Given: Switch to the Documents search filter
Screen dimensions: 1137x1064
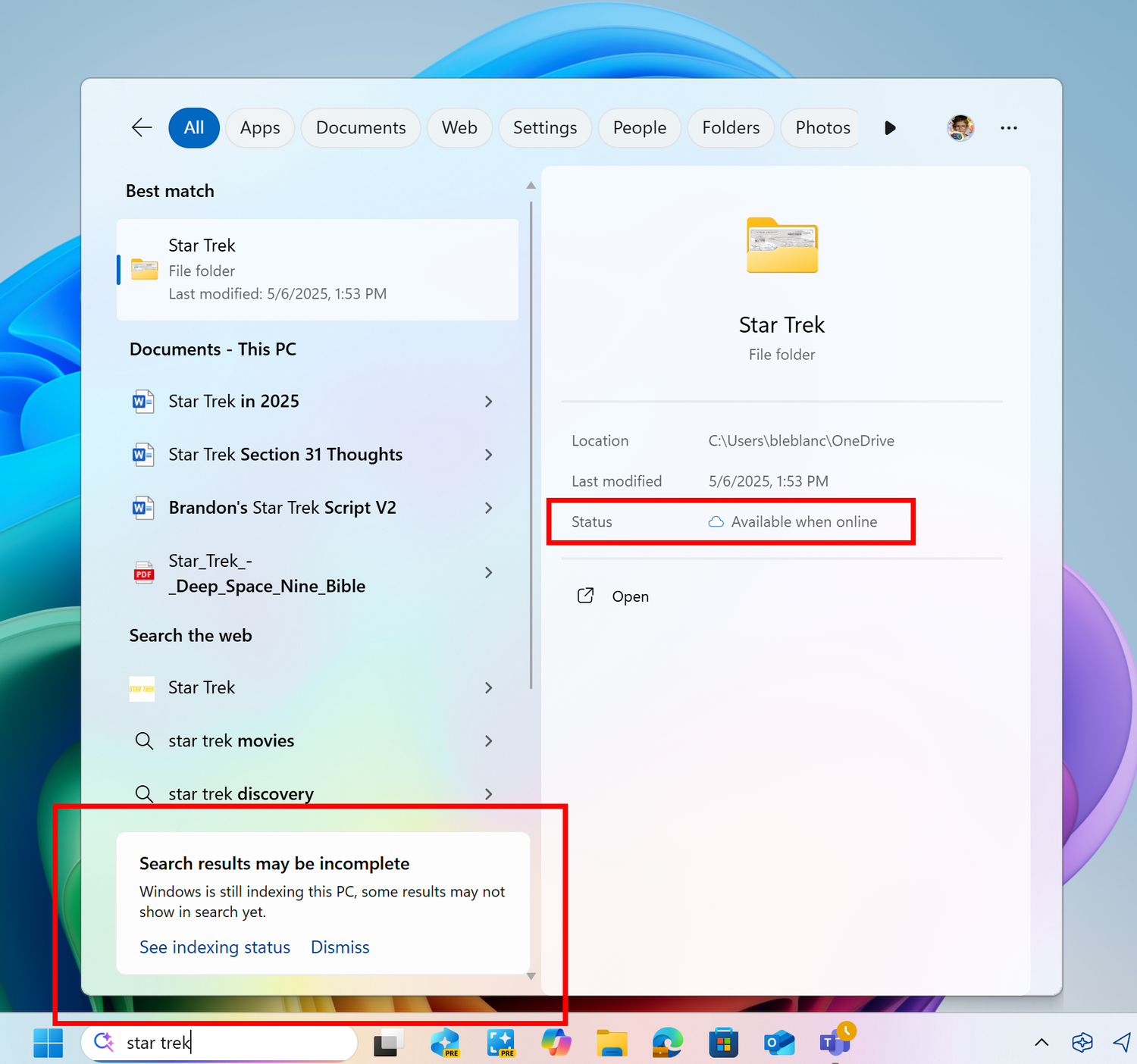Looking at the screenshot, I should click(x=361, y=127).
